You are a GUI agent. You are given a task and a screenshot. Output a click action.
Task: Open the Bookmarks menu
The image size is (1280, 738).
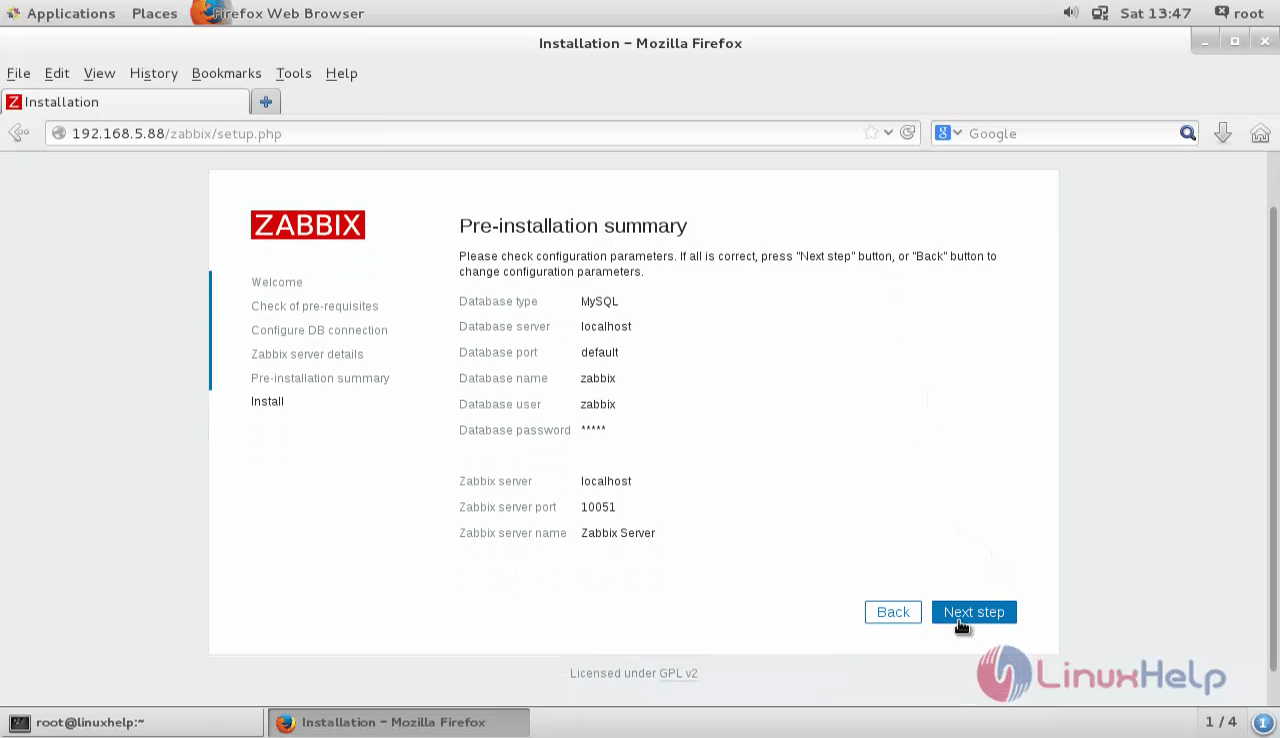(226, 73)
